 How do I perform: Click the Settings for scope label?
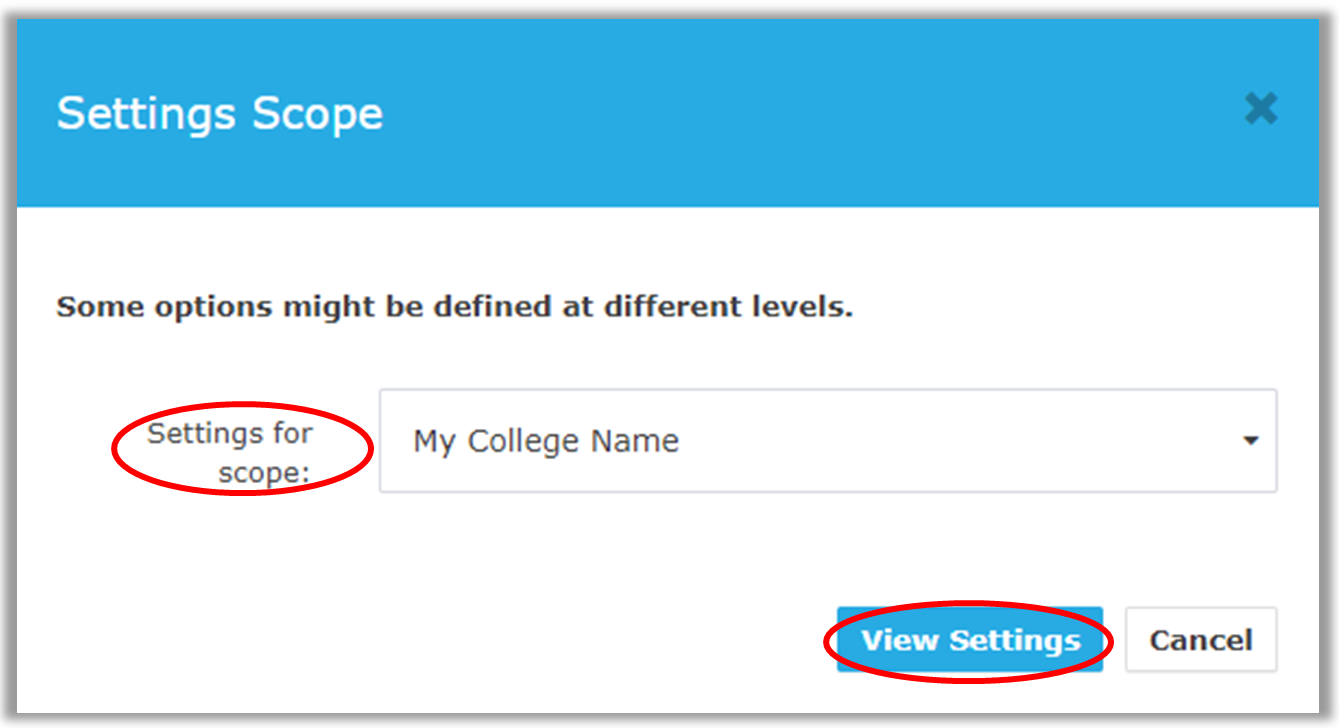click(x=230, y=453)
